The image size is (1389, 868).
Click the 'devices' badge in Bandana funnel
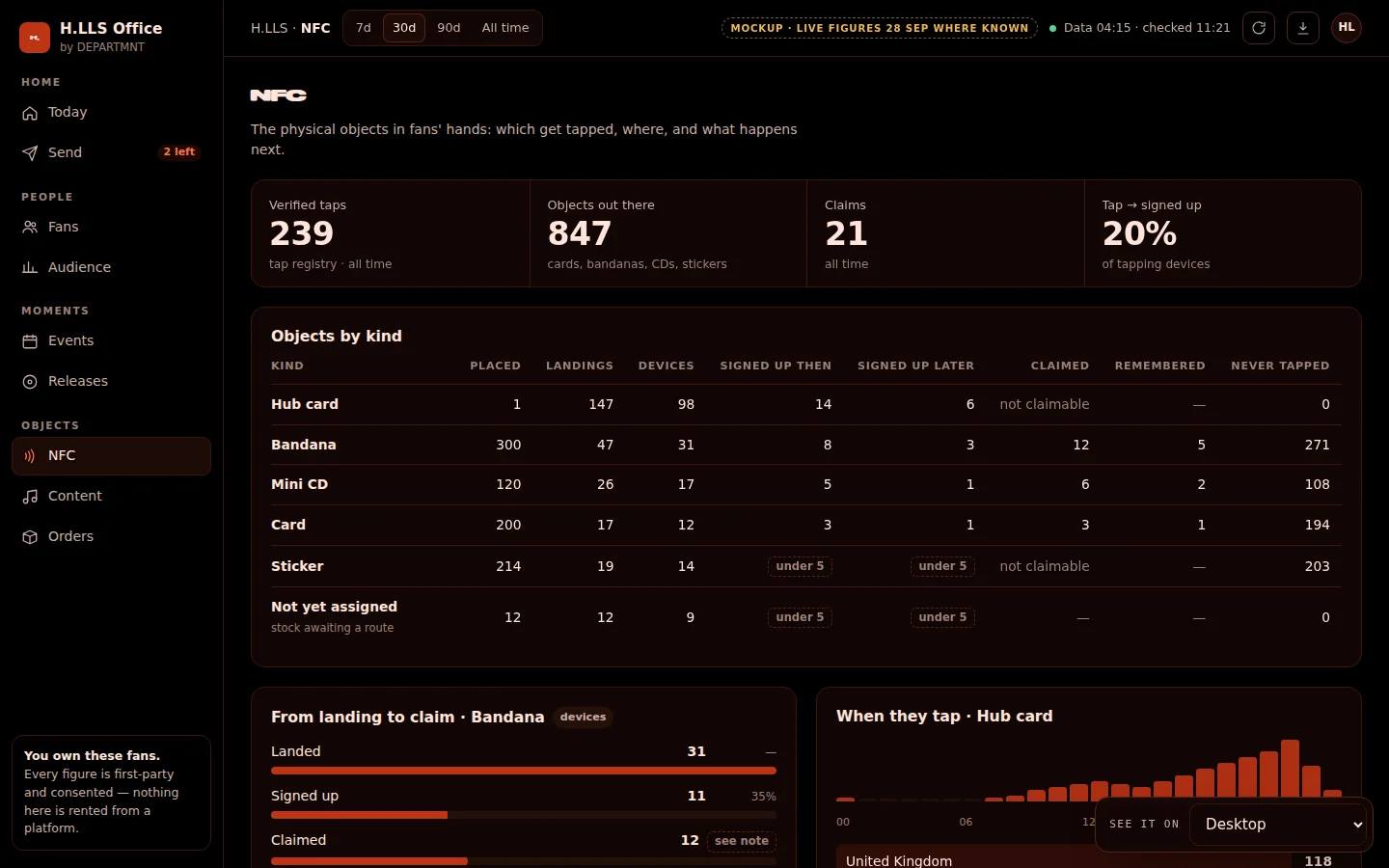pos(584,718)
